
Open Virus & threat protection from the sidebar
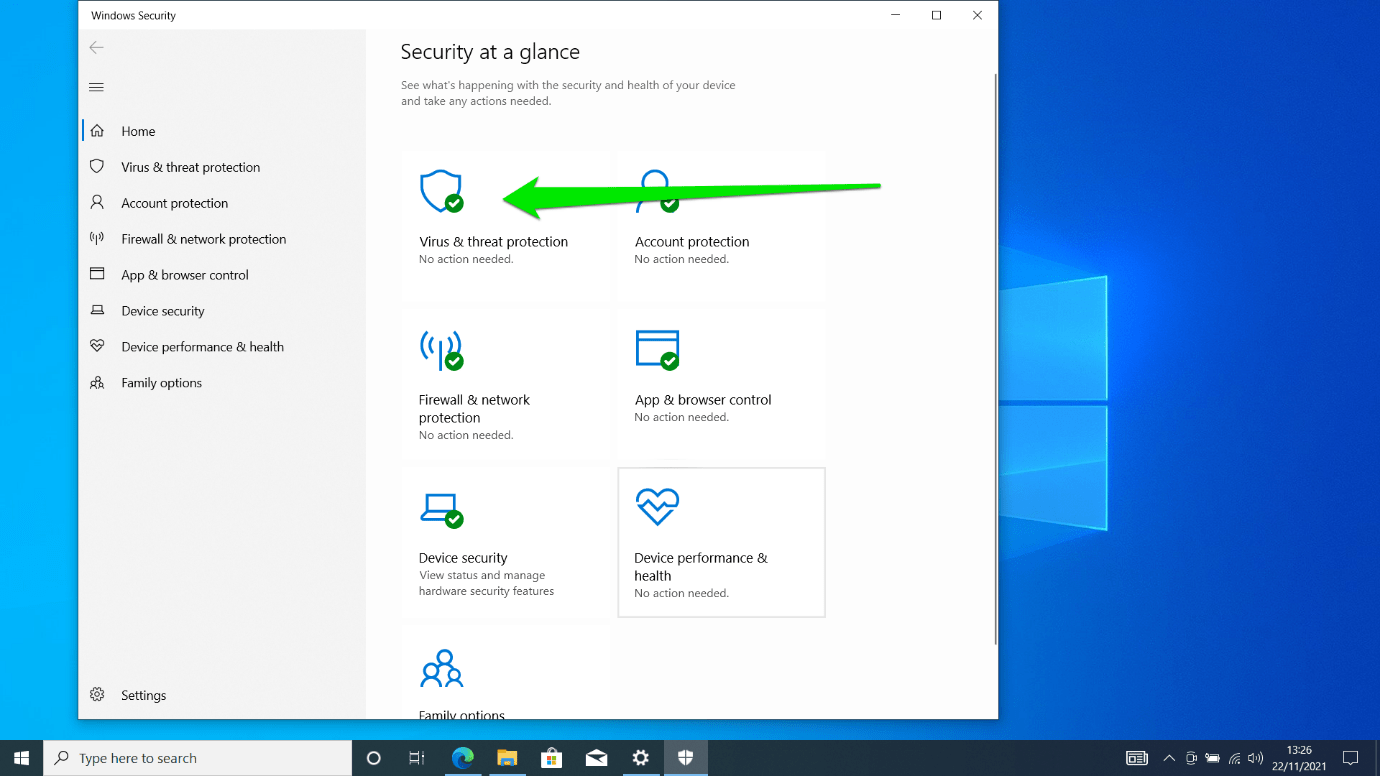189,166
